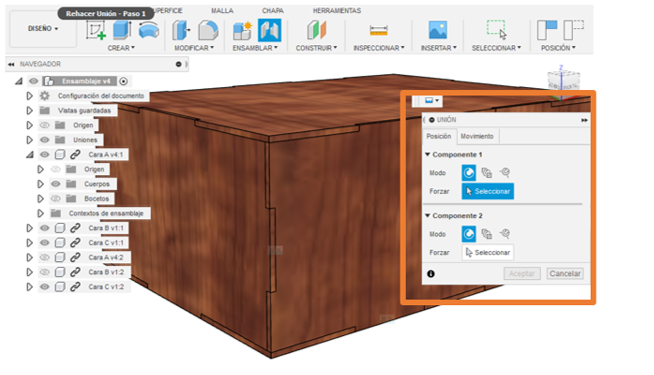This screenshot has width=654, height=375.
Task: Toggle visibility of Uniones folder
Action: point(45,140)
